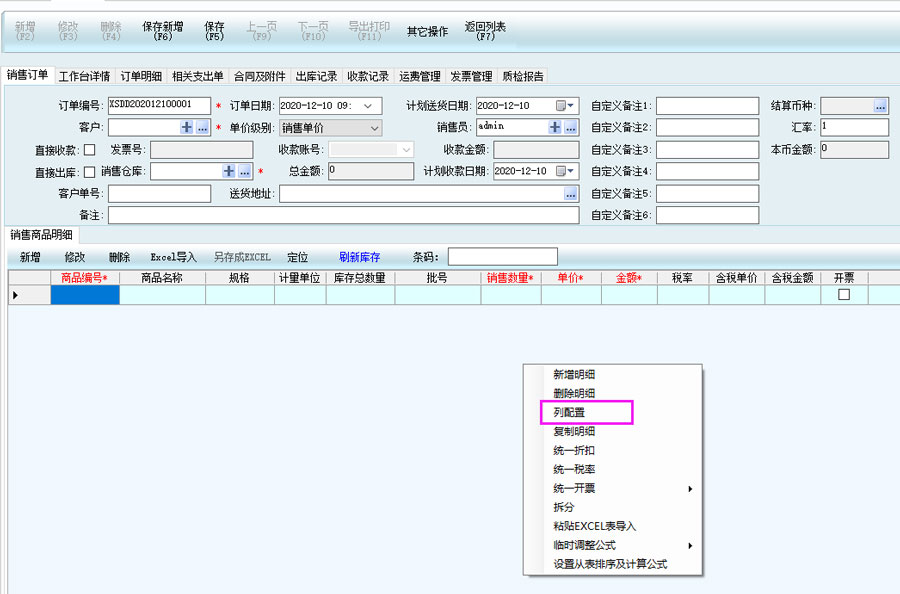The width and height of the screenshot is (900, 594).
Task: Choose 复制明细 from the context menu
Action: coord(574,431)
